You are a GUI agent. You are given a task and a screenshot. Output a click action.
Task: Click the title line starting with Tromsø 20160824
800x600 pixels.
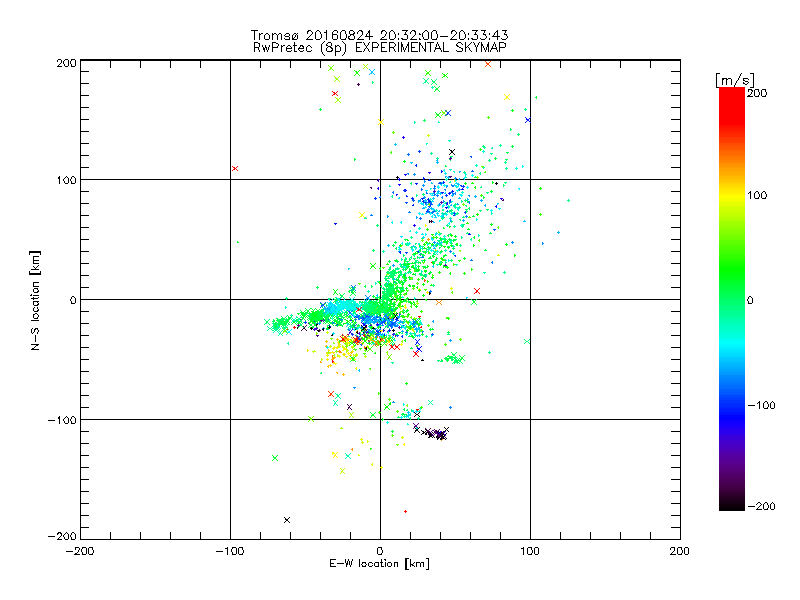(379, 35)
